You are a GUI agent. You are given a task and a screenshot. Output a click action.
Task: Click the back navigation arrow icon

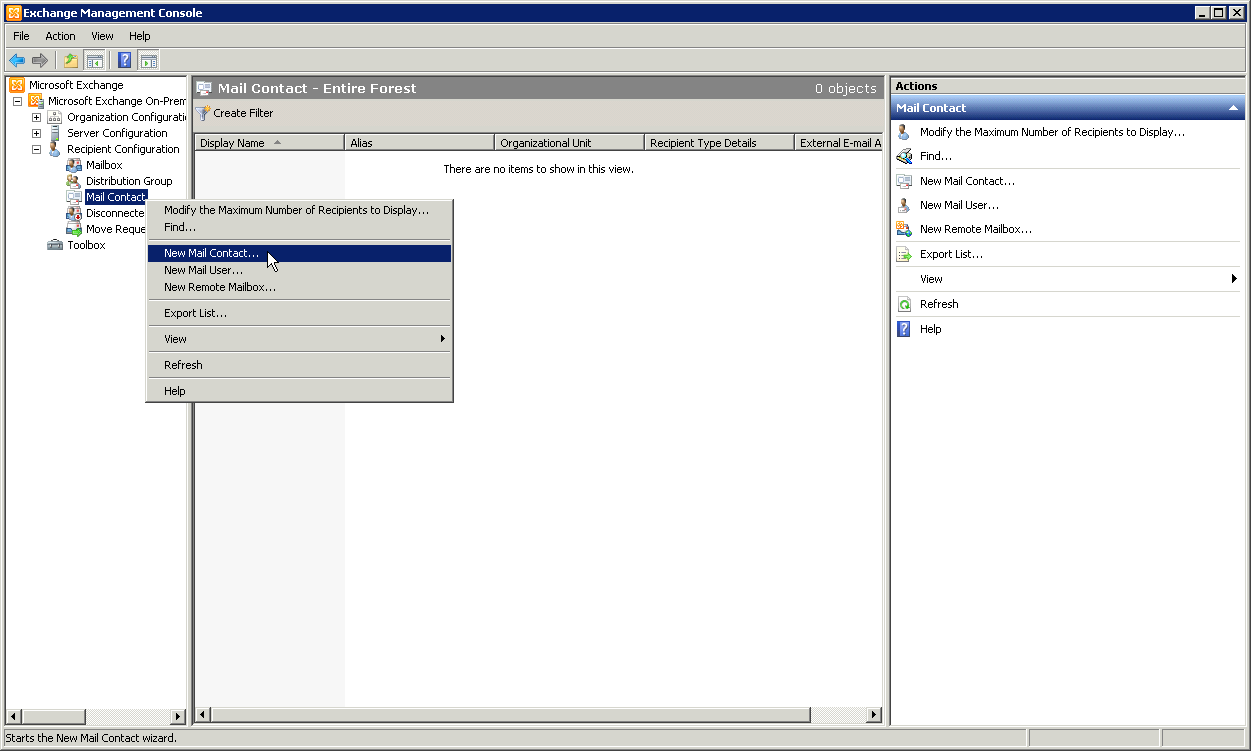click(16, 59)
